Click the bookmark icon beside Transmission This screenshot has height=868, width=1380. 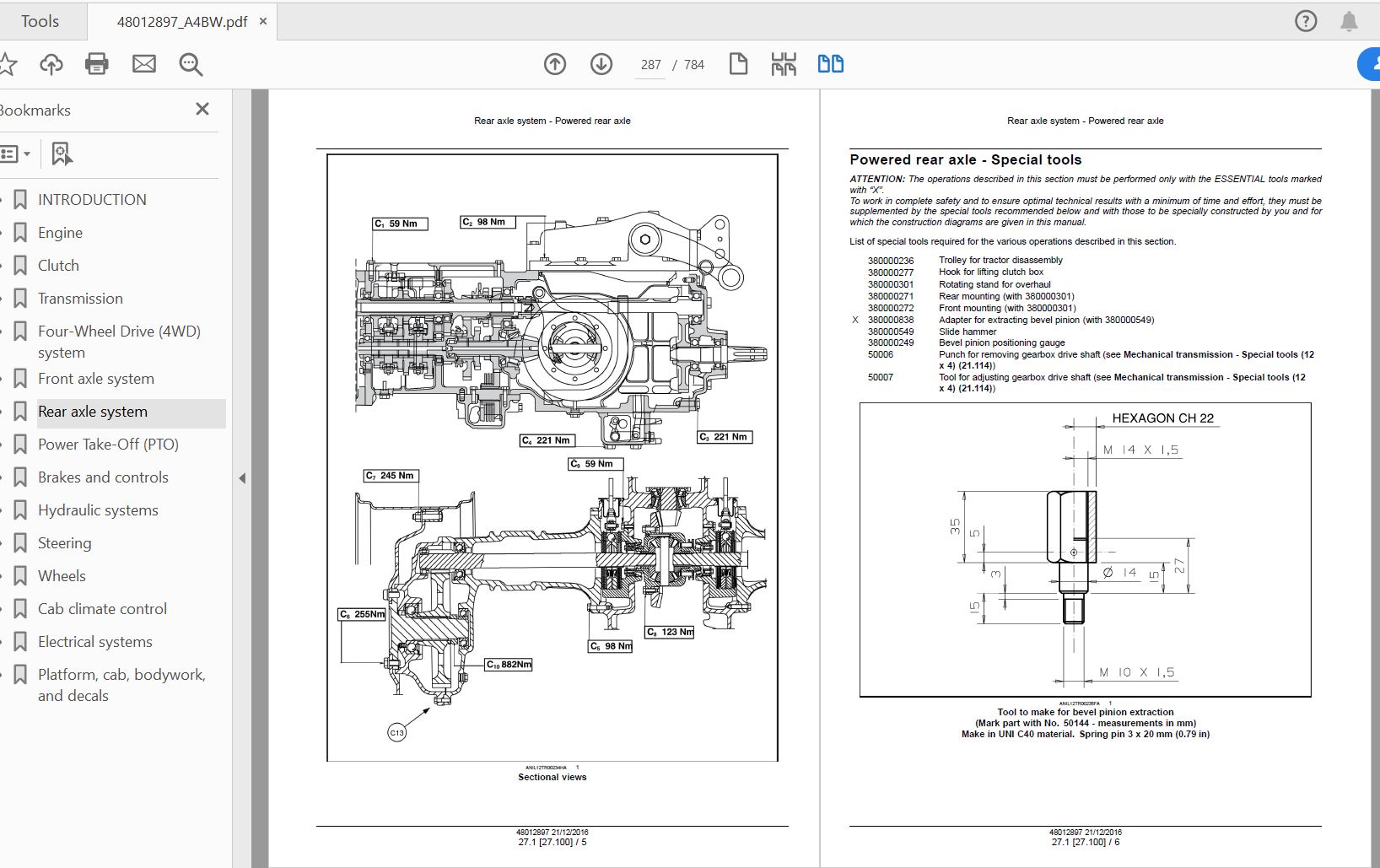pos(20,299)
